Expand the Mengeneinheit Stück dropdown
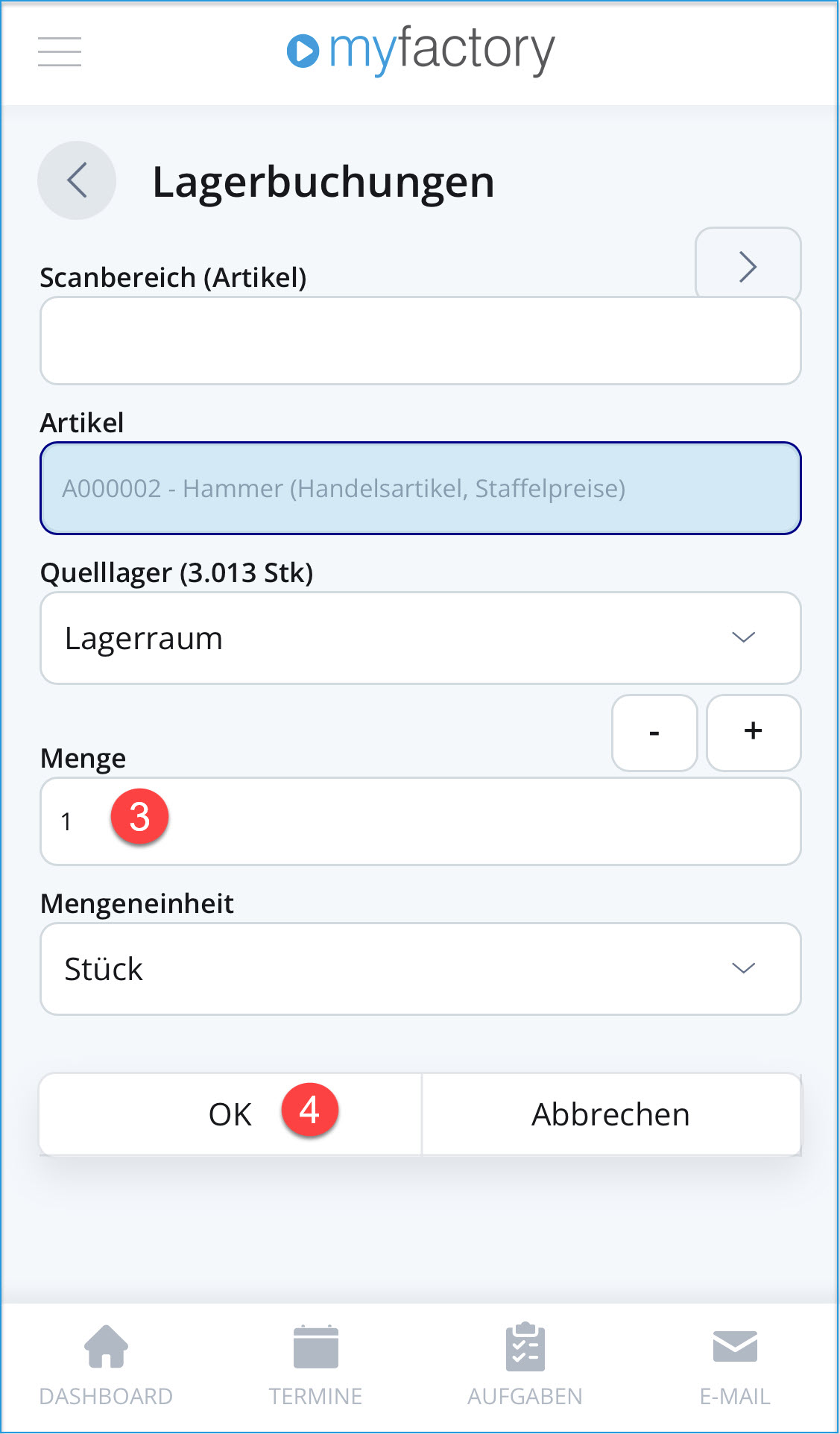 tap(420, 969)
